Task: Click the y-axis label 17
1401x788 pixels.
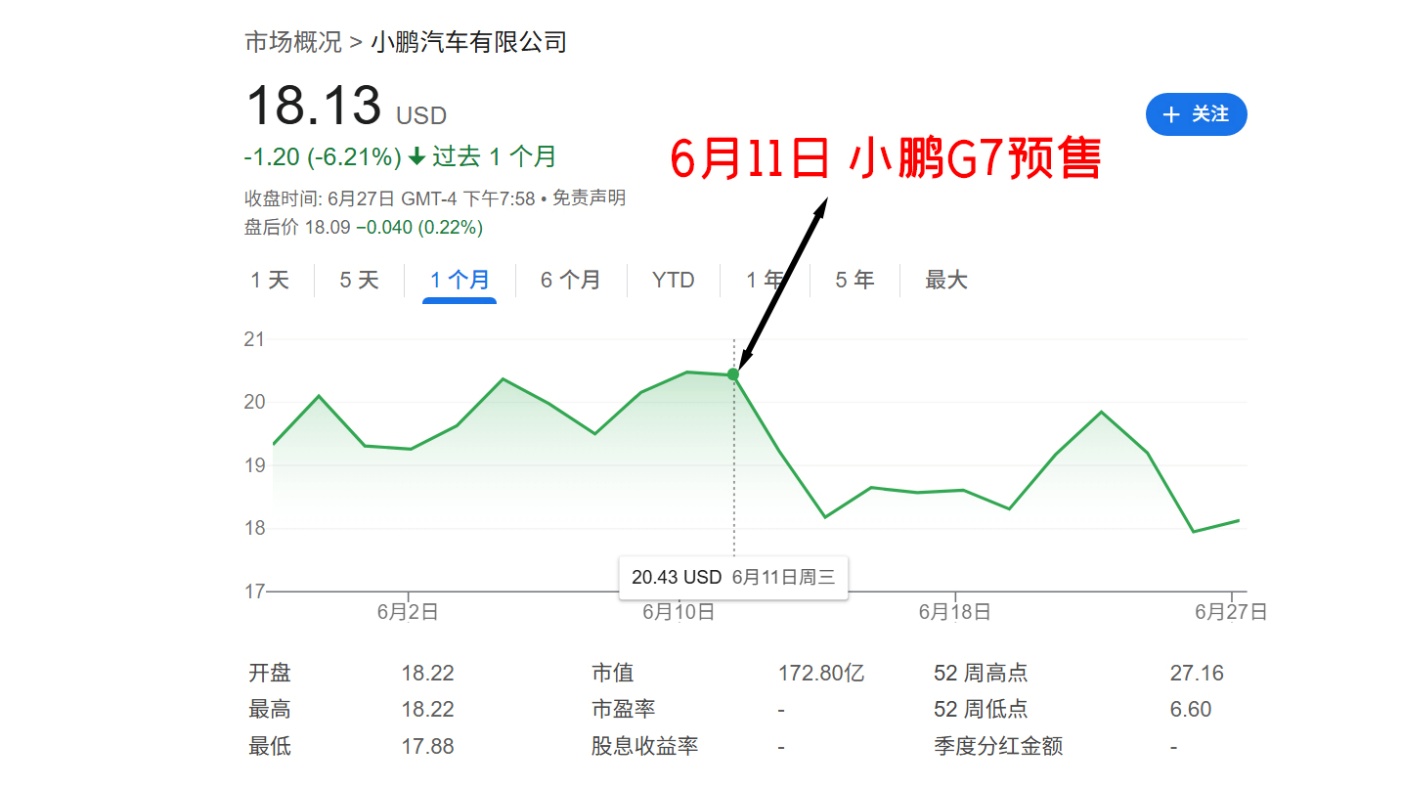Action: point(254,591)
